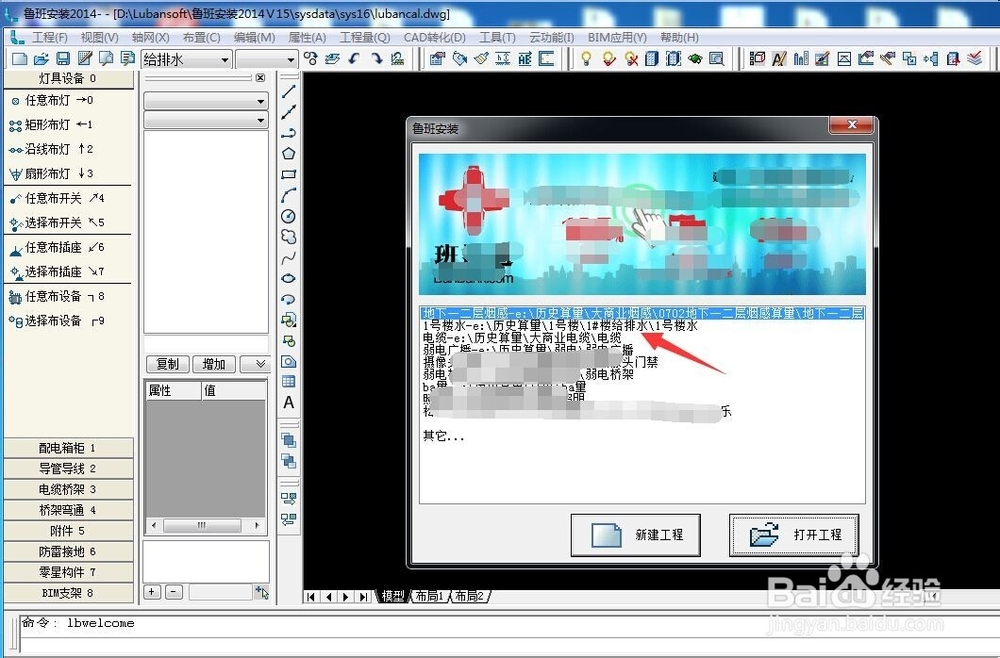Click the pick-object cursor icon in panel
Image resolution: width=1000 pixels, height=658 pixels.
coord(261,592)
